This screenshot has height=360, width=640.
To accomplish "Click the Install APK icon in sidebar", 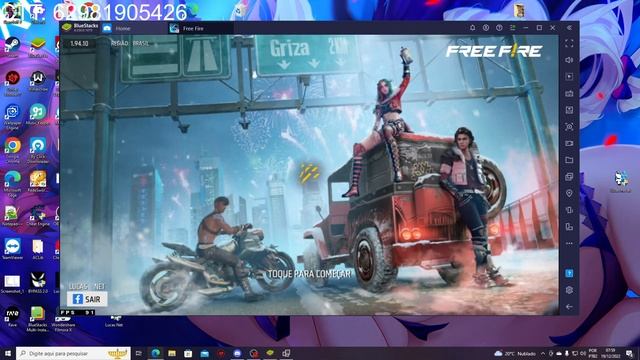I will [x=569, y=110].
